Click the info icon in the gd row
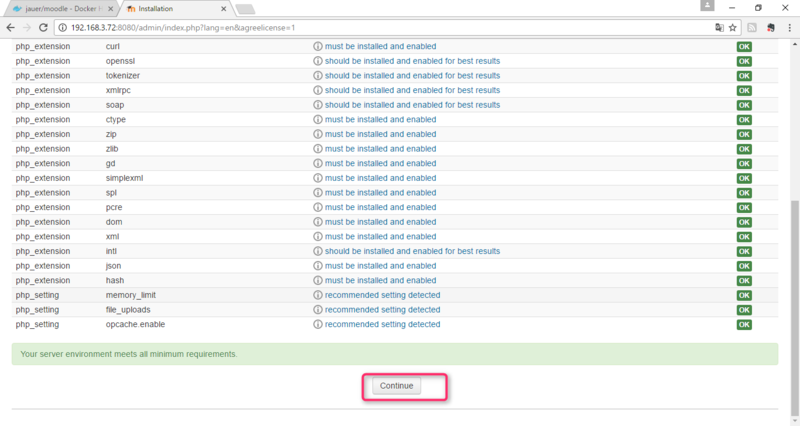 click(317, 163)
